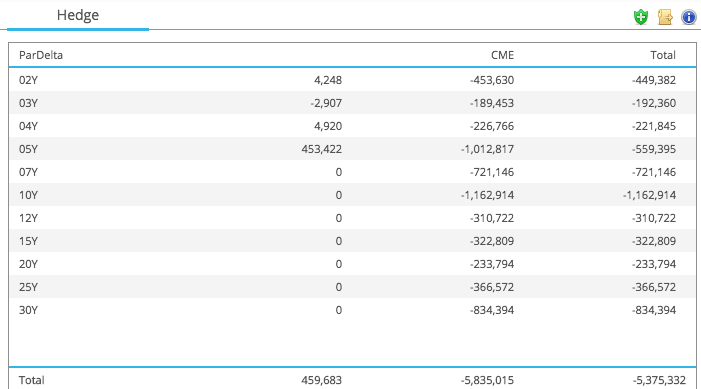The image size is (701, 389).
Task: Switch to the Hedge tab
Action: [x=78, y=15]
